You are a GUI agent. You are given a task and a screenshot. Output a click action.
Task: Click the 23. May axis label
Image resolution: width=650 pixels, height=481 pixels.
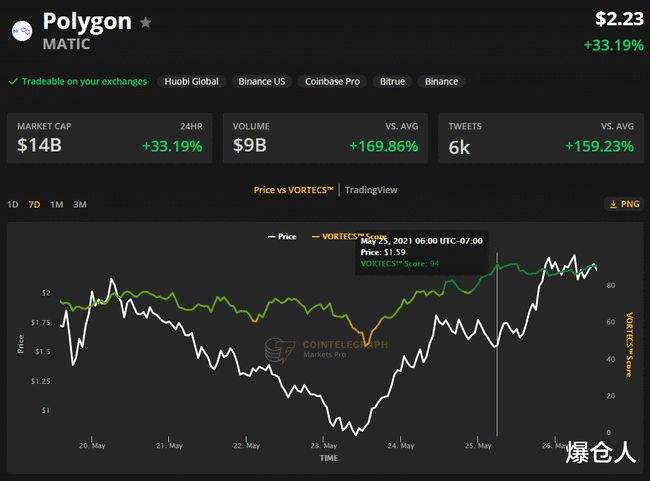tap(324, 446)
